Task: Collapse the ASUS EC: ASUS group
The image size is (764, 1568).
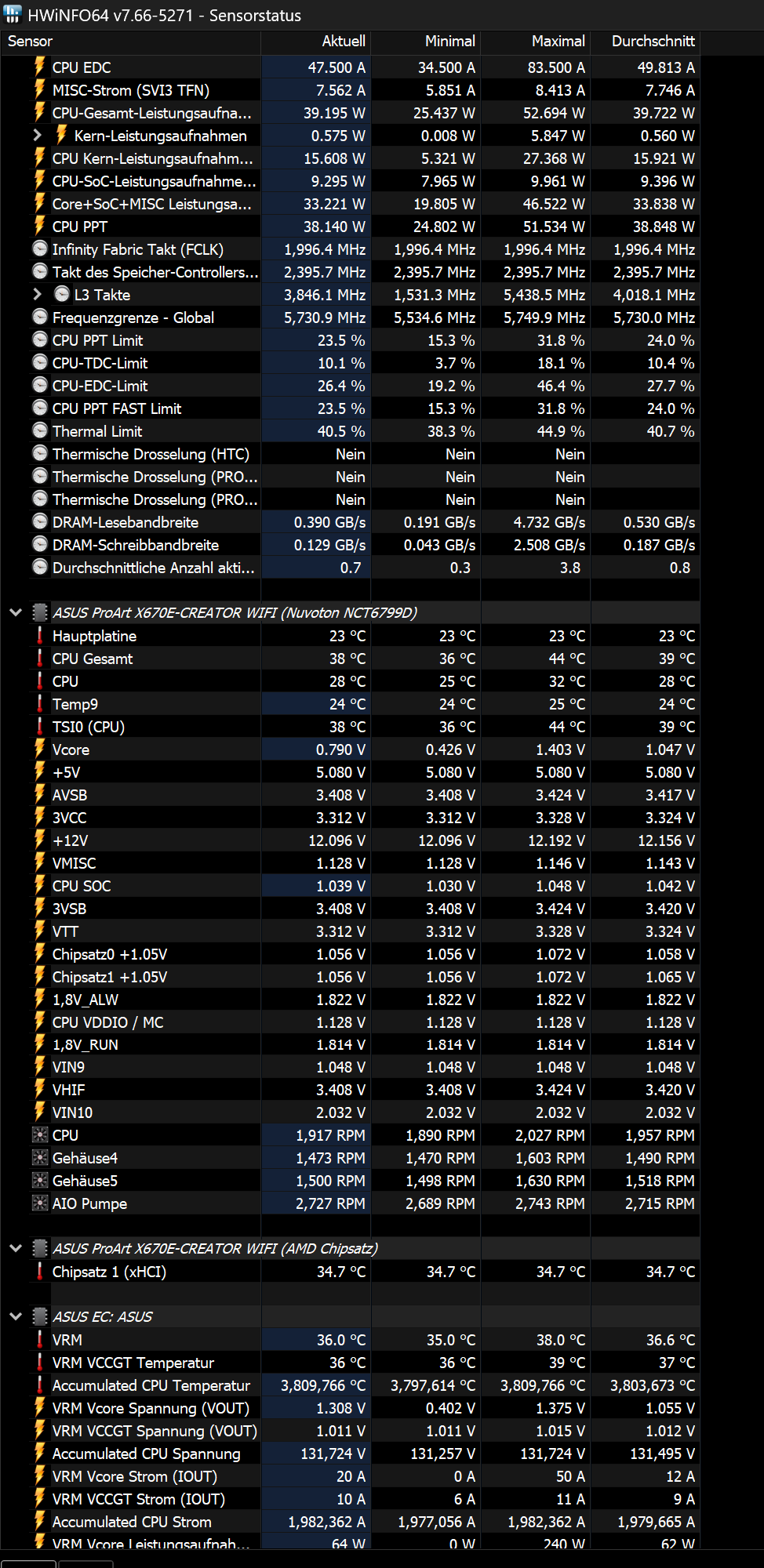Action: (x=16, y=1316)
